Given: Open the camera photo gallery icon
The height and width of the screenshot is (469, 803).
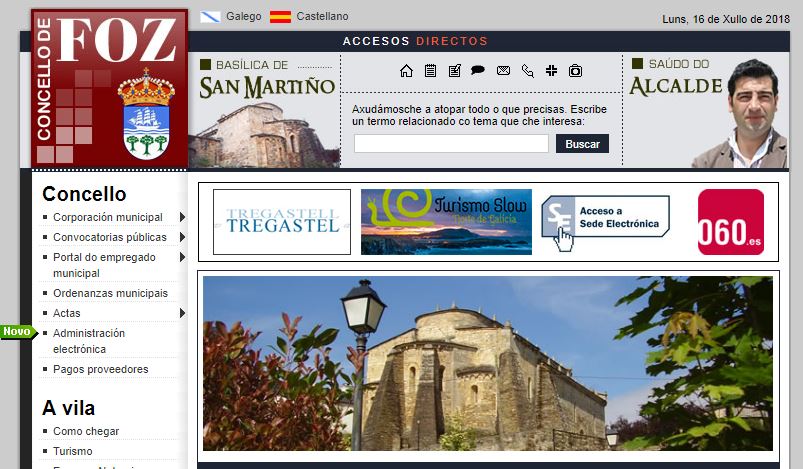Looking at the screenshot, I should click(x=575, y=71).
